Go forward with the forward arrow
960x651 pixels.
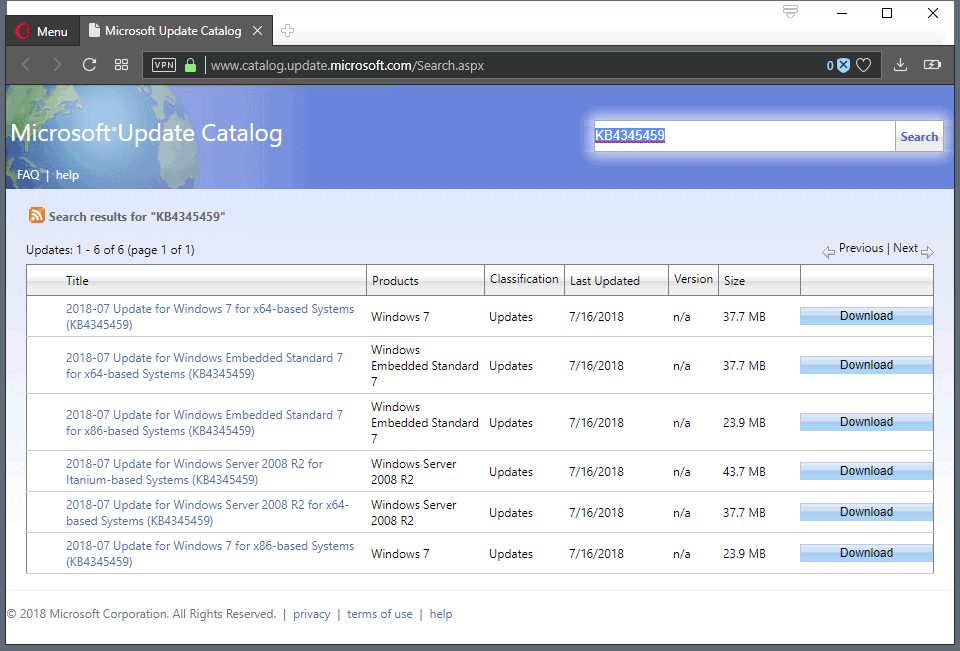pos(57,65)
